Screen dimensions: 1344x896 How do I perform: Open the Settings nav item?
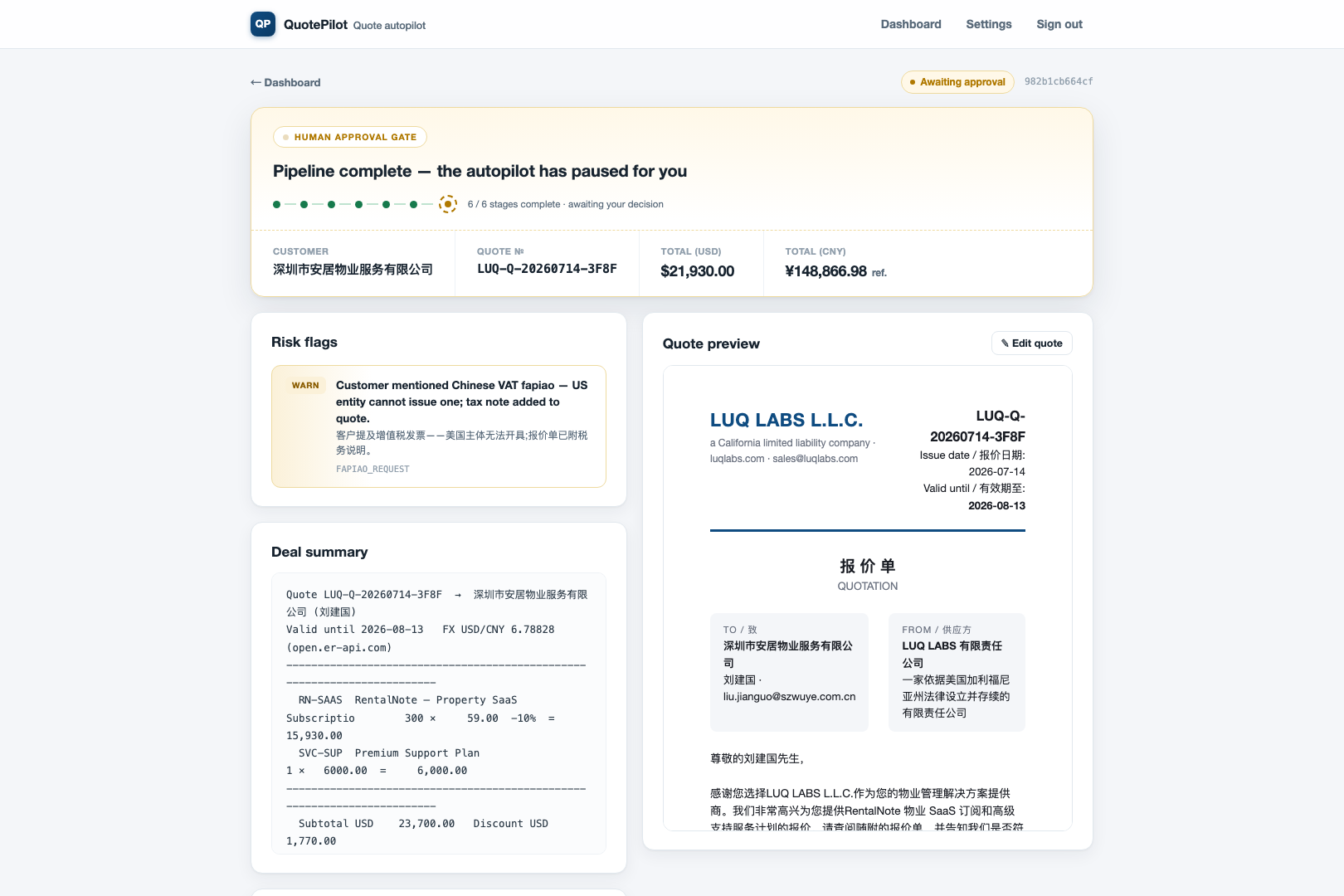click(x=989, y=24)
